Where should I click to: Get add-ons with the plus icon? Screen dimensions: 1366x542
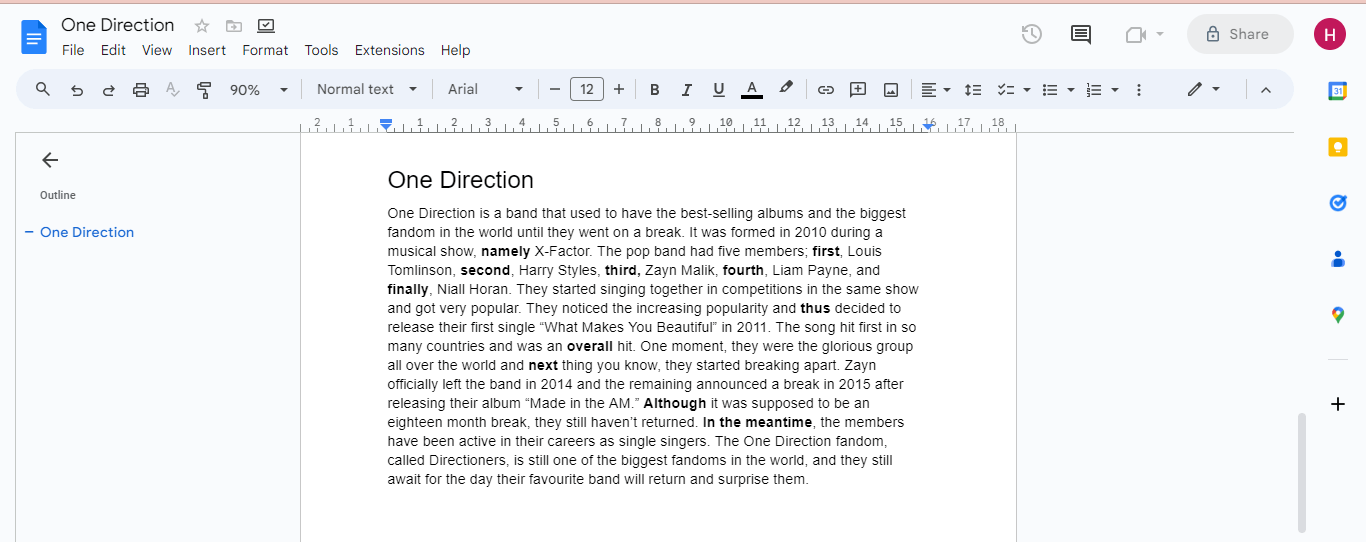(x=1338, y=404)
